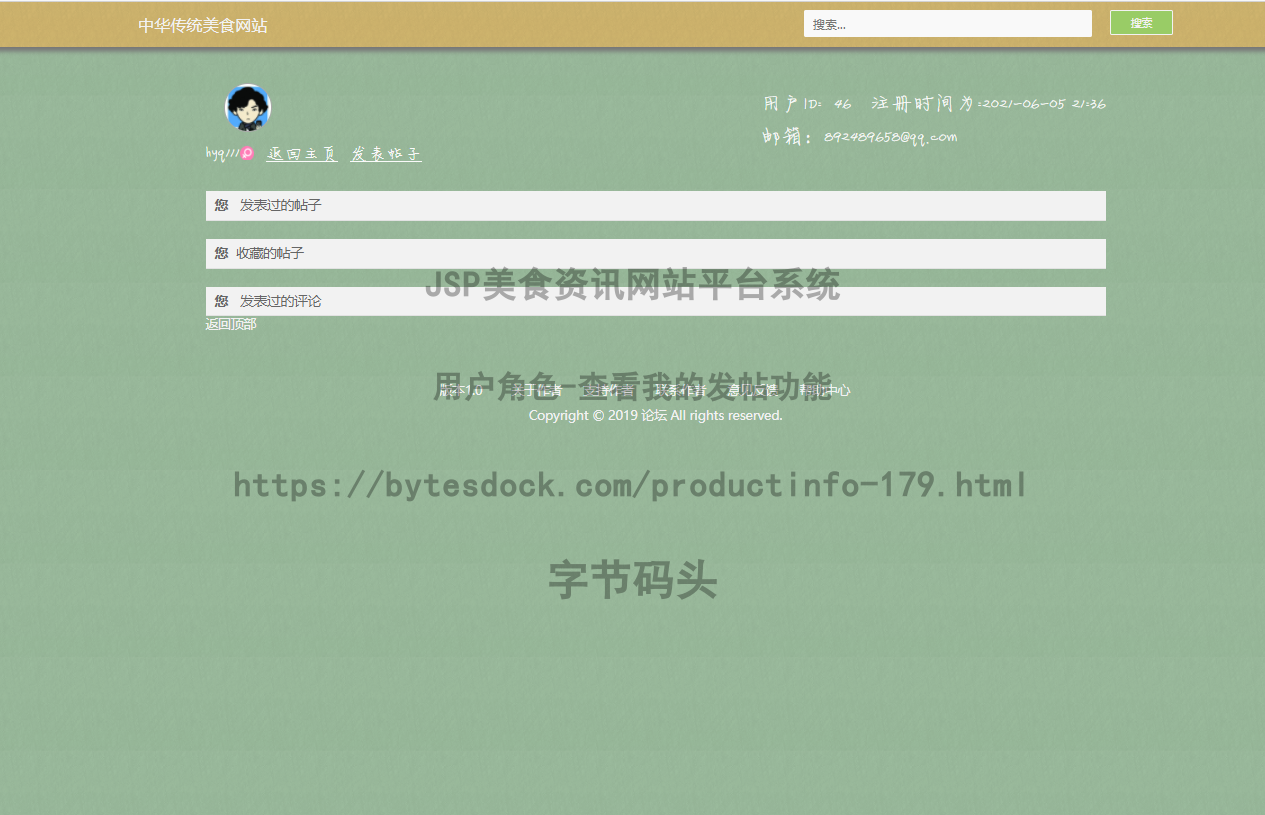The width and height of the screenshot is (1265, 815).
Task: Open the 帮助中心 help center
Action: click(826, 390)
